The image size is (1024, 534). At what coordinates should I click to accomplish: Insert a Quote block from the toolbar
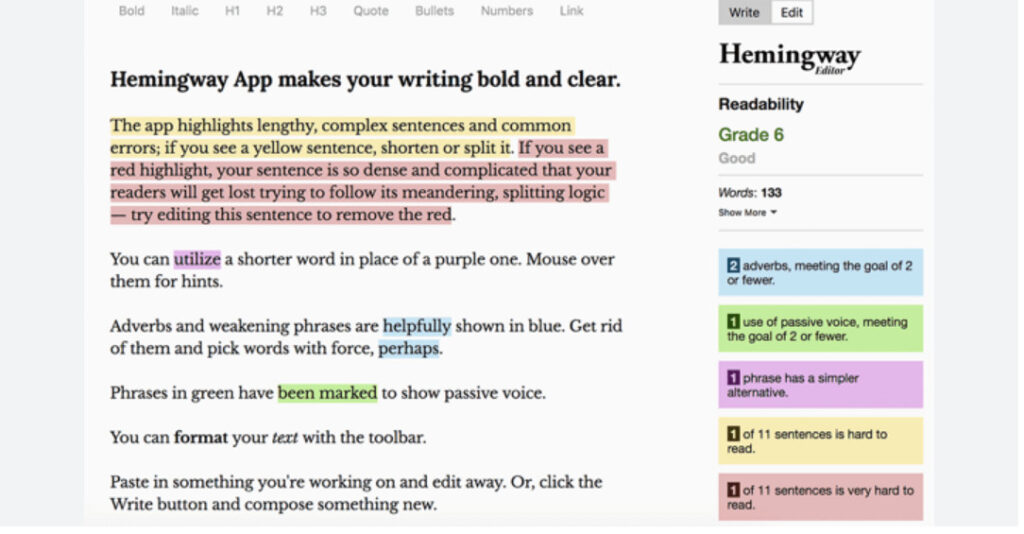tap(371, 11)
